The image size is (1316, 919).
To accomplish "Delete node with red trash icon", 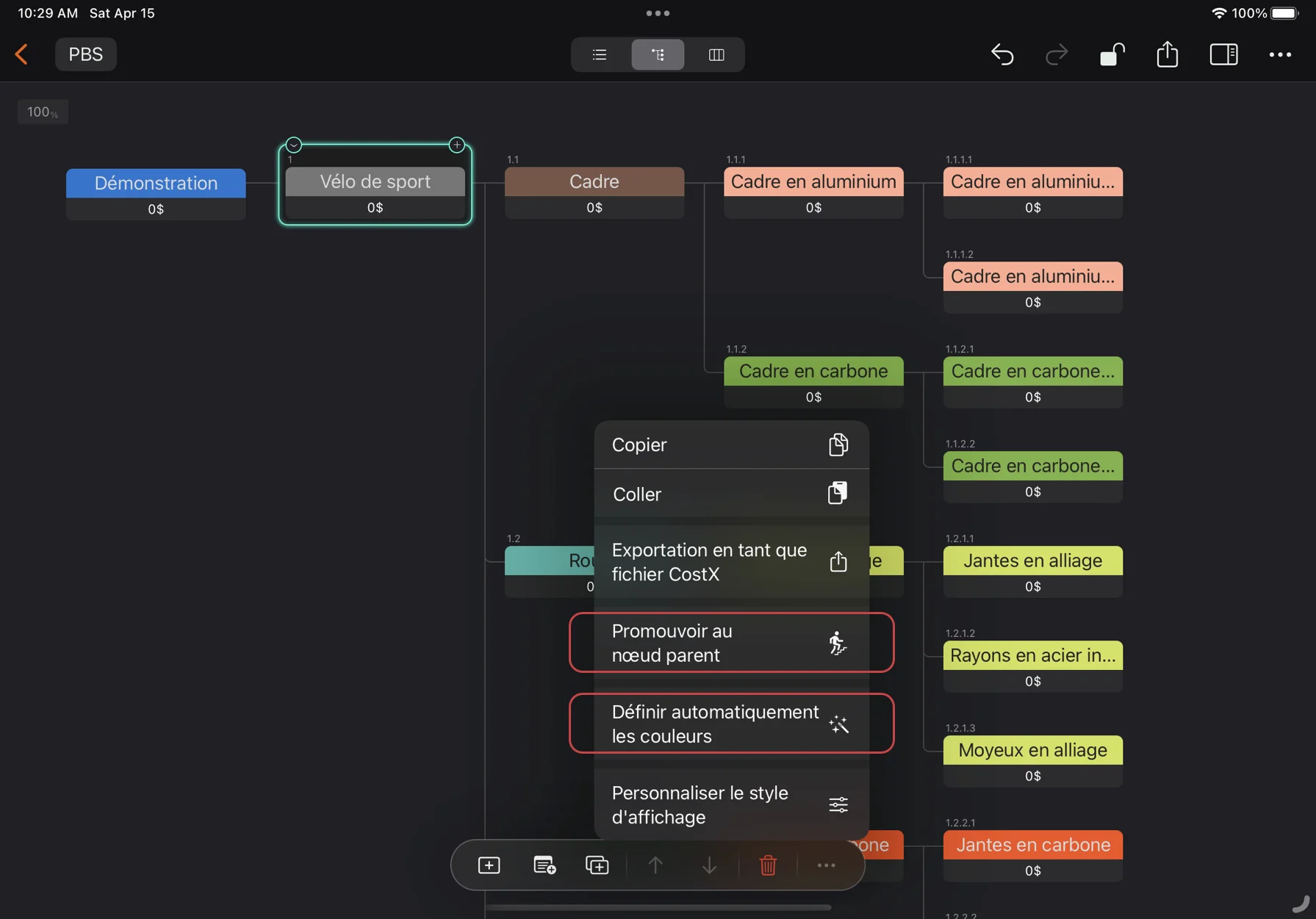I will tap(768, 865).
